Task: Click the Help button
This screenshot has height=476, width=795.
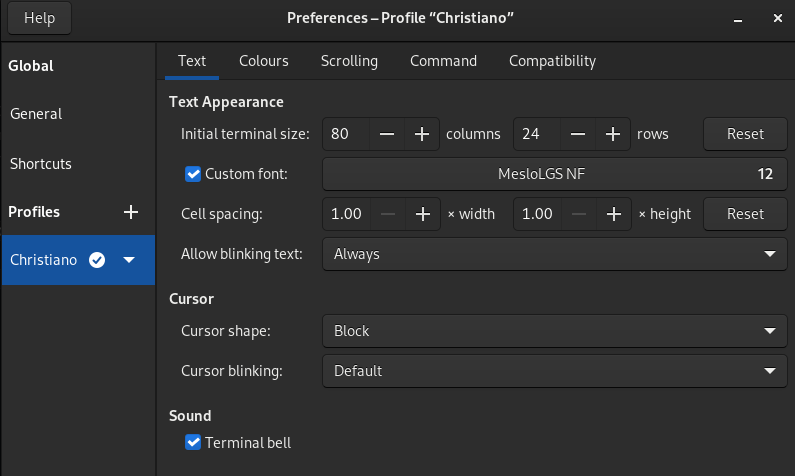Action: click(x=40, y=18)
